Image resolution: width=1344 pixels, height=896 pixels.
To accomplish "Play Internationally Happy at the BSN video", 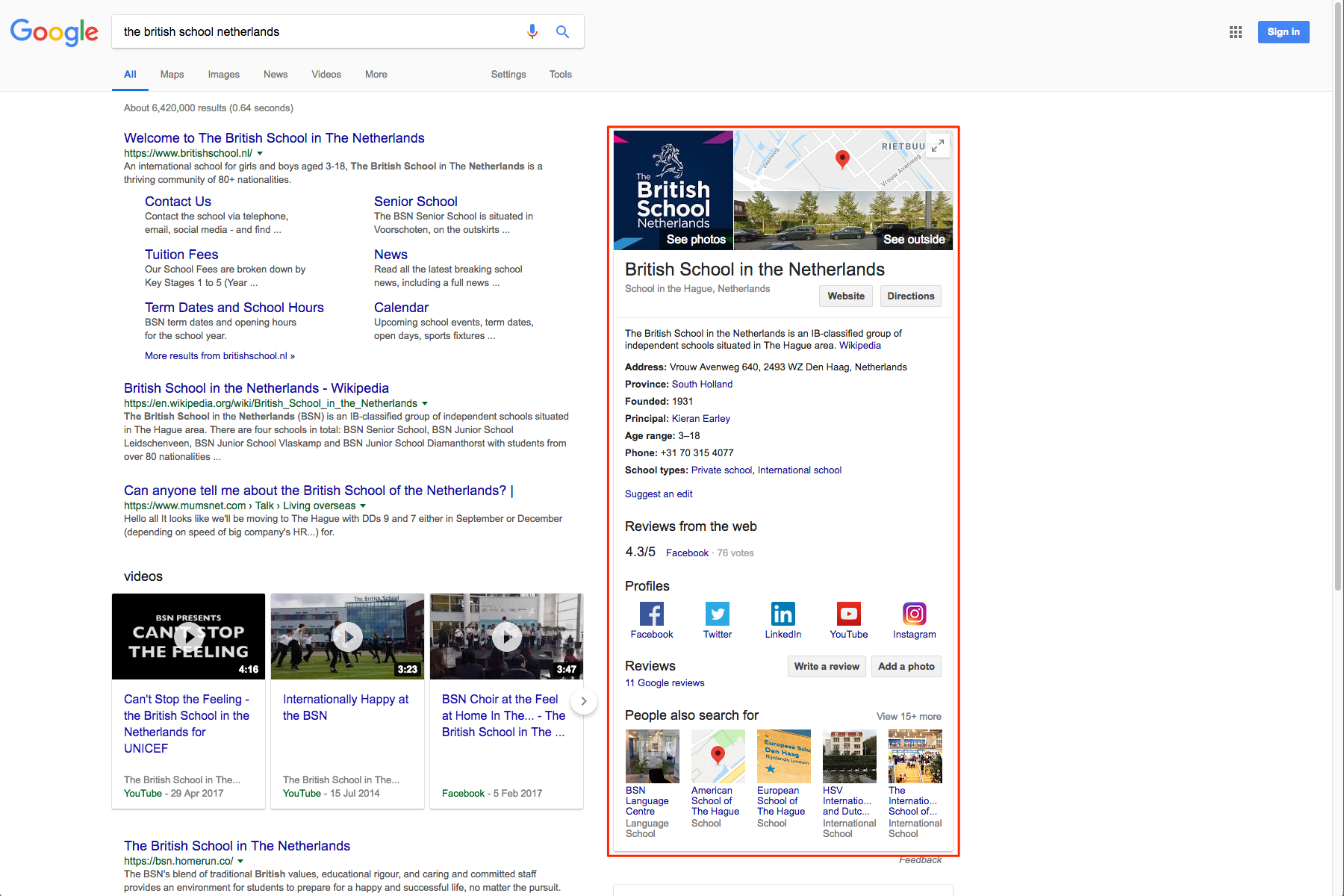I will (x=348, y=636).
